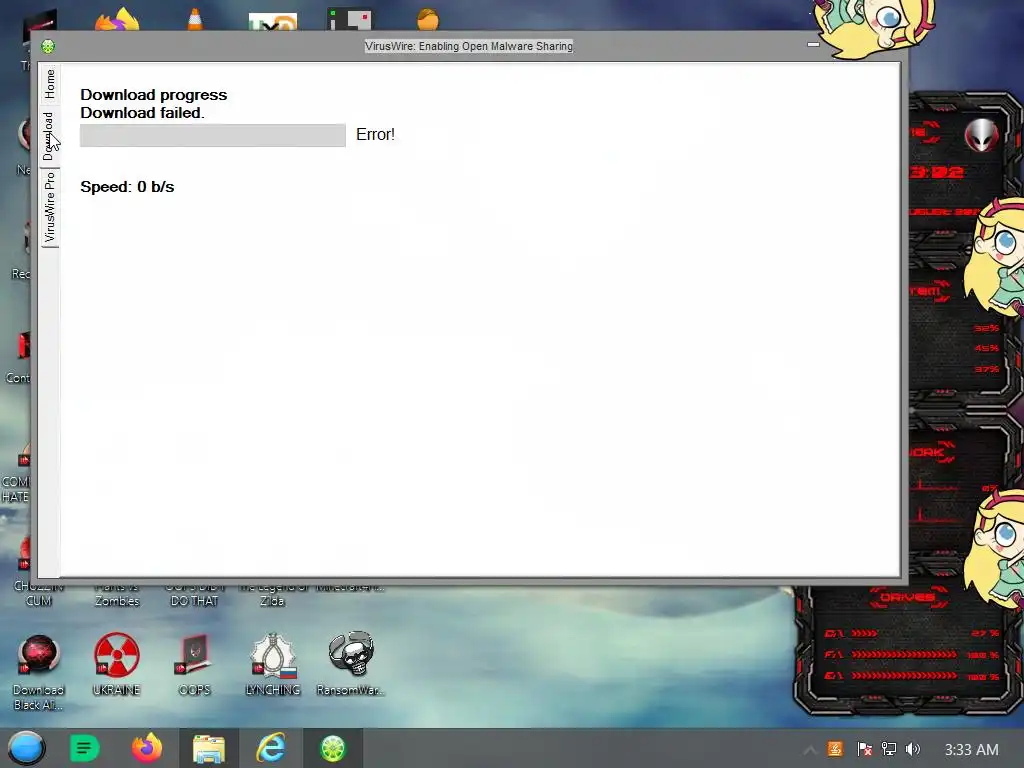This screenshot has width=1024, height=768.
Task: Click the alien head gadget icon
Action: pyautogui.click(x=982, y=135)
